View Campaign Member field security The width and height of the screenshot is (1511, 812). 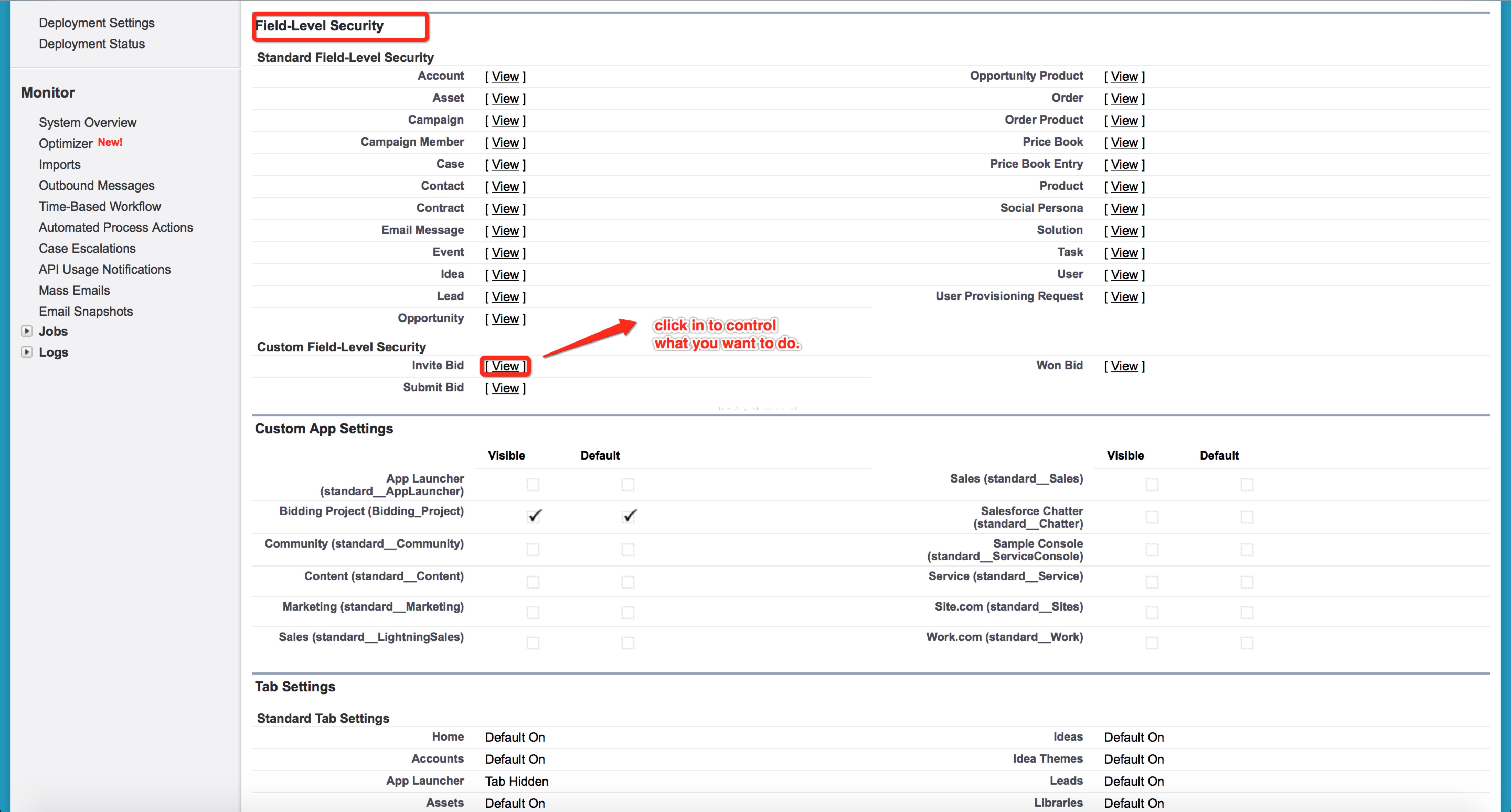(x=505, y=142)
